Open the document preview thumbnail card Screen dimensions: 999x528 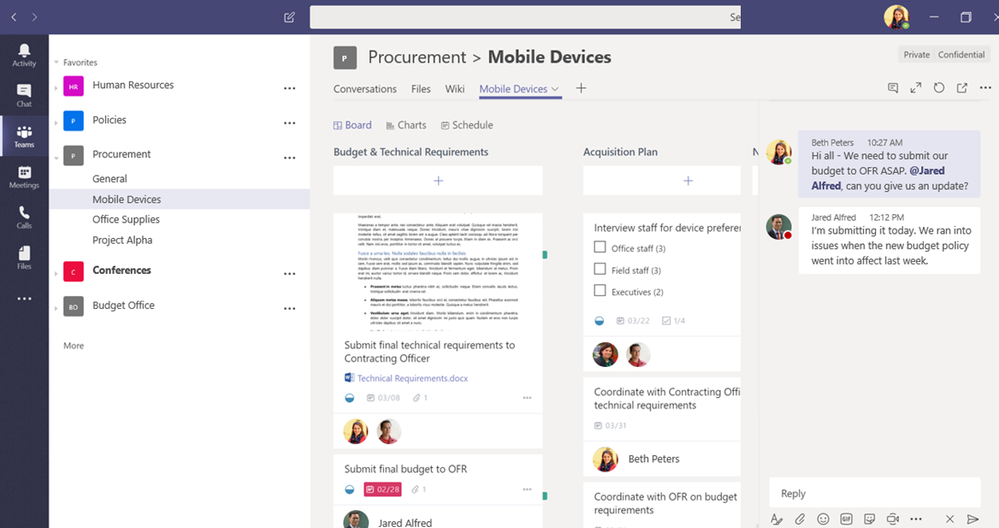[438, 272]
